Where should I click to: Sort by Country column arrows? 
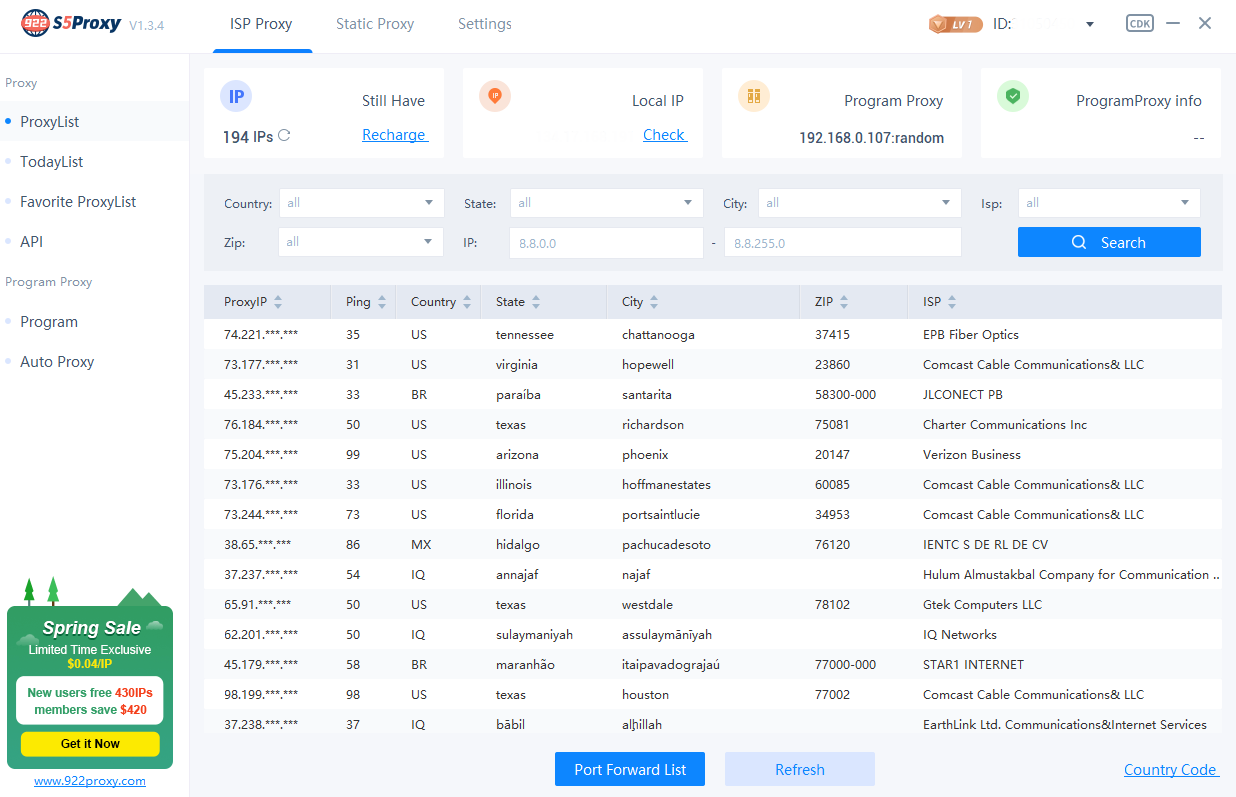(x=467, y=302)
